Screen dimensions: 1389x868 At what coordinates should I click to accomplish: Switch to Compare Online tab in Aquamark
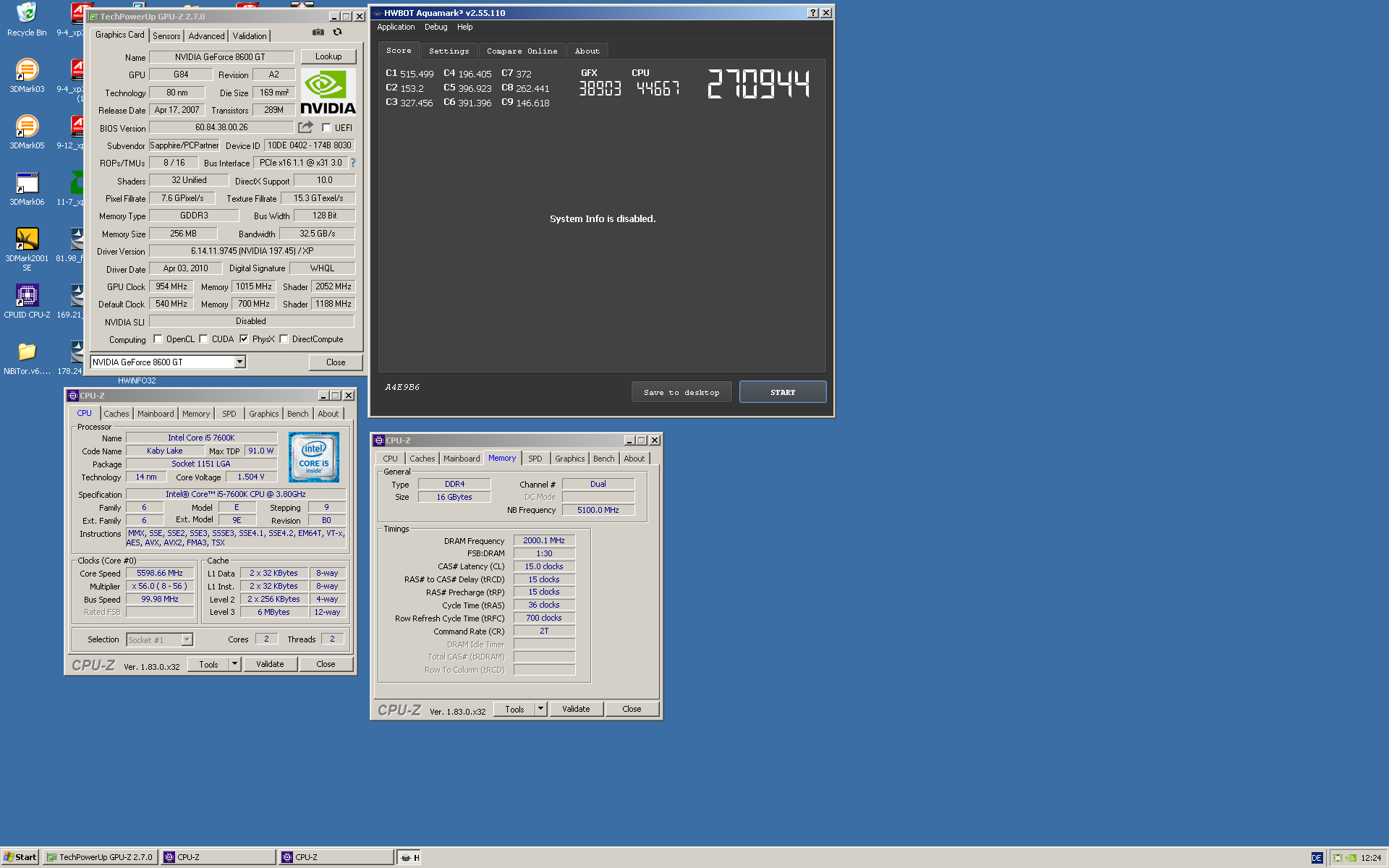(x=522, y=51)
